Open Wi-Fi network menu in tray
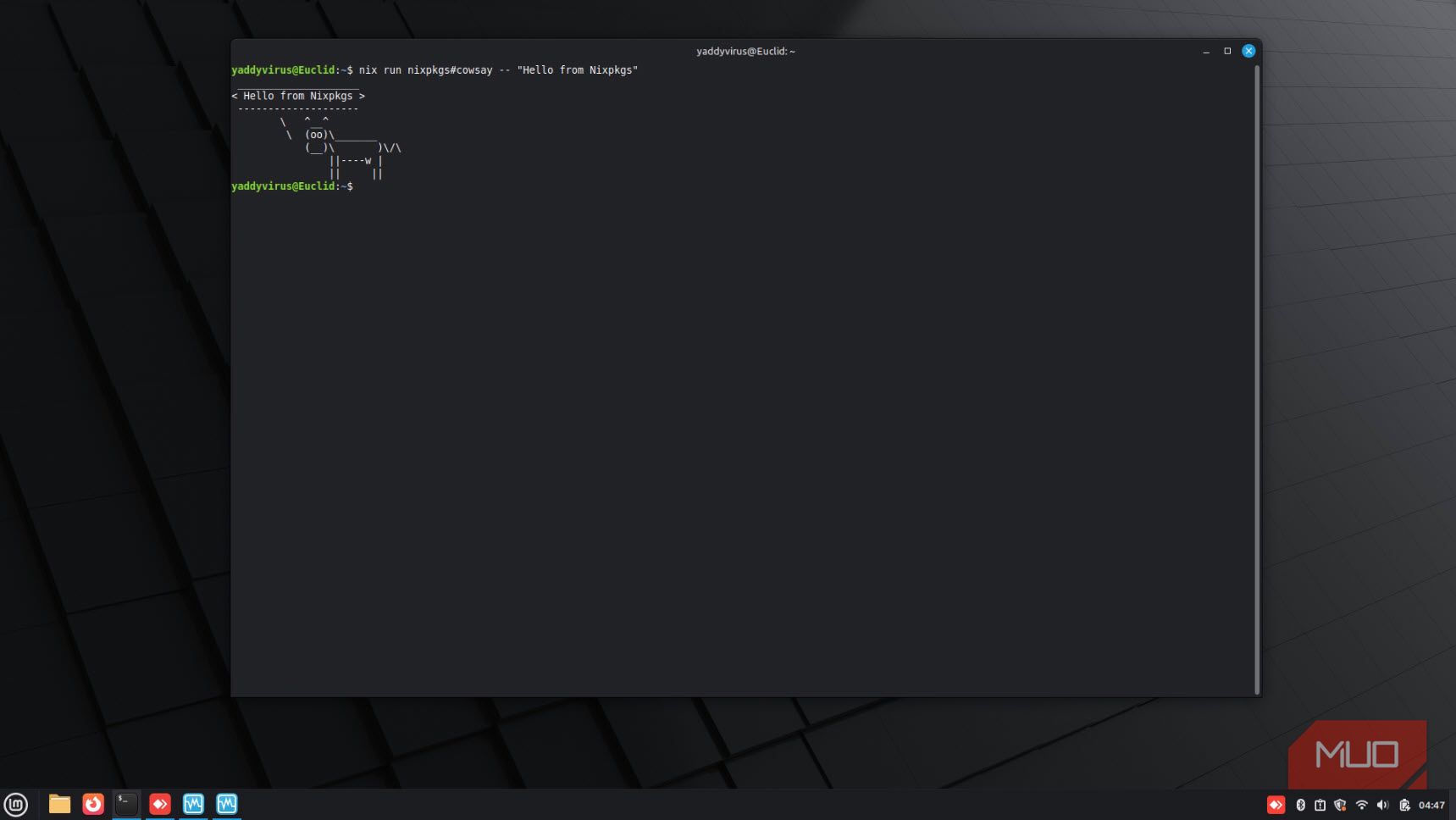Image resolution: width=1456 pixels, height=820 pixels. tap(1361, 805)
